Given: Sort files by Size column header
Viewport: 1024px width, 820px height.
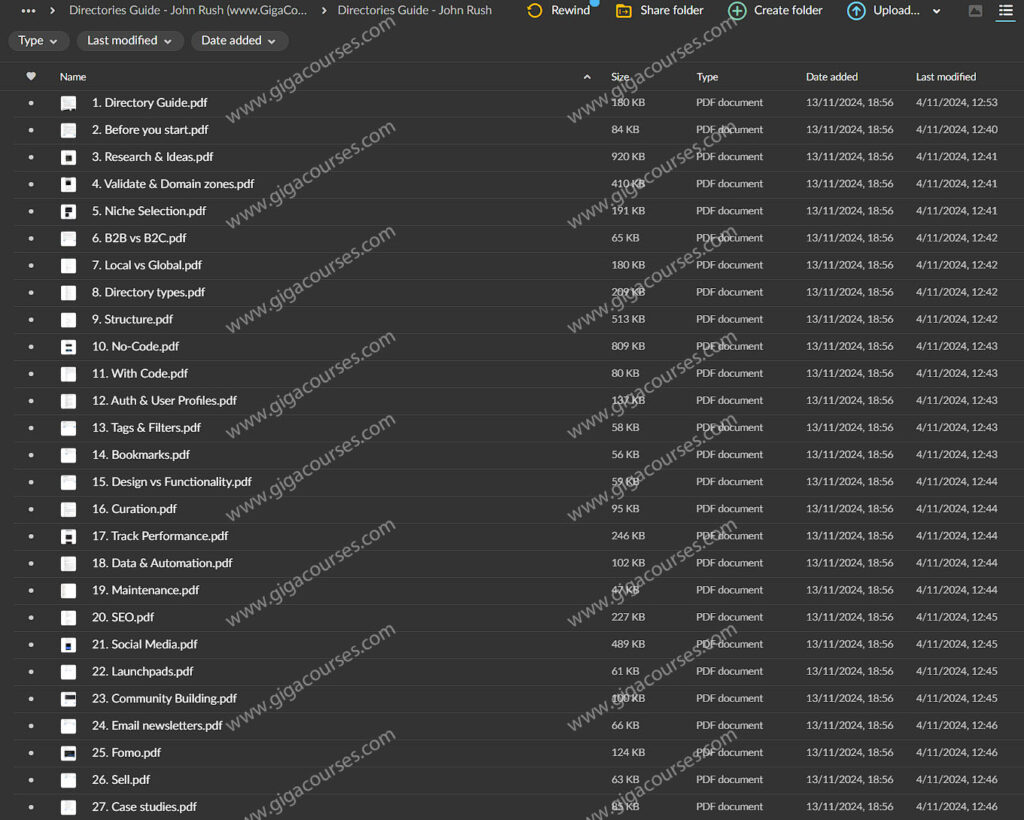Looking at the screenshot, I should pos(620,77).
